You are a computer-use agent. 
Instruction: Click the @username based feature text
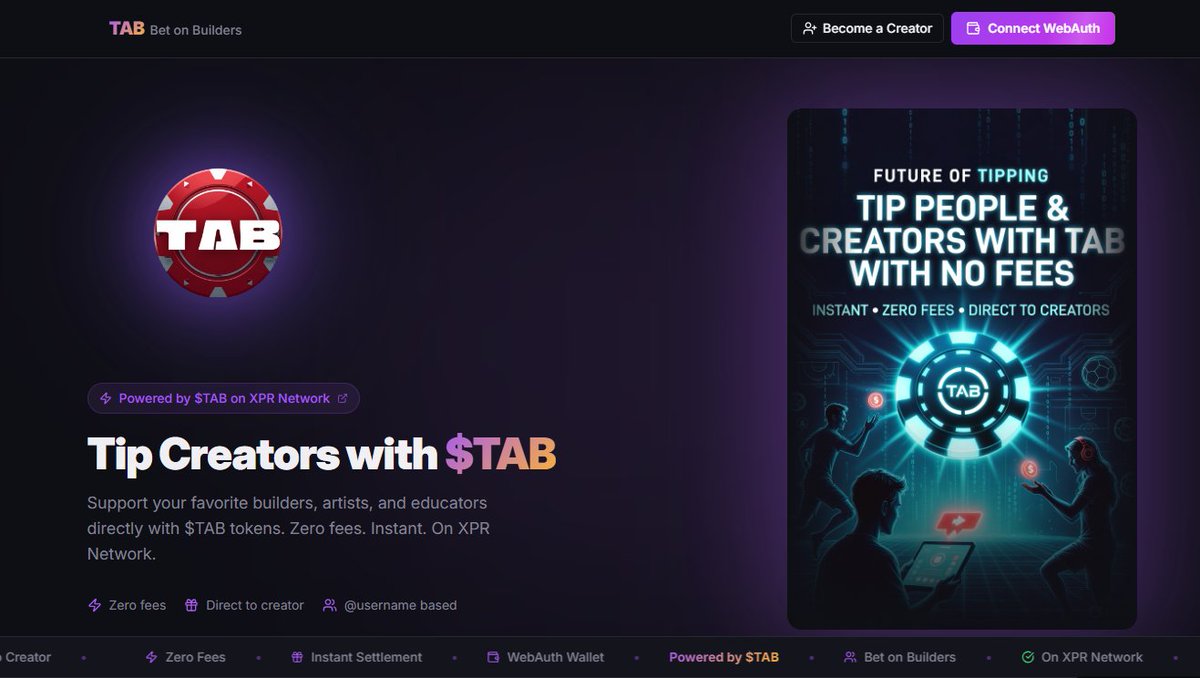click(400, 605)
